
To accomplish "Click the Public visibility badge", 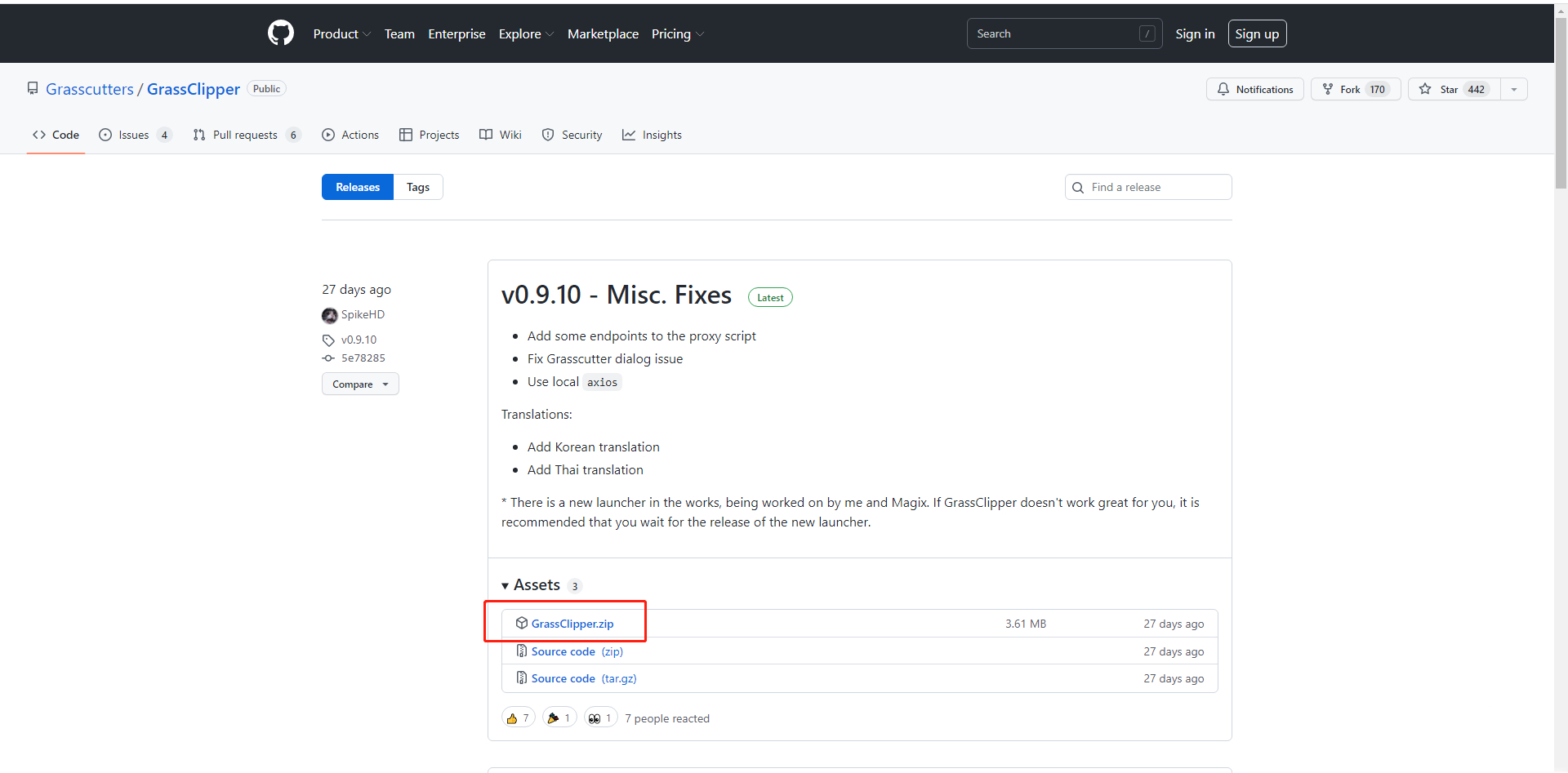I will click(x=266, y=88).
